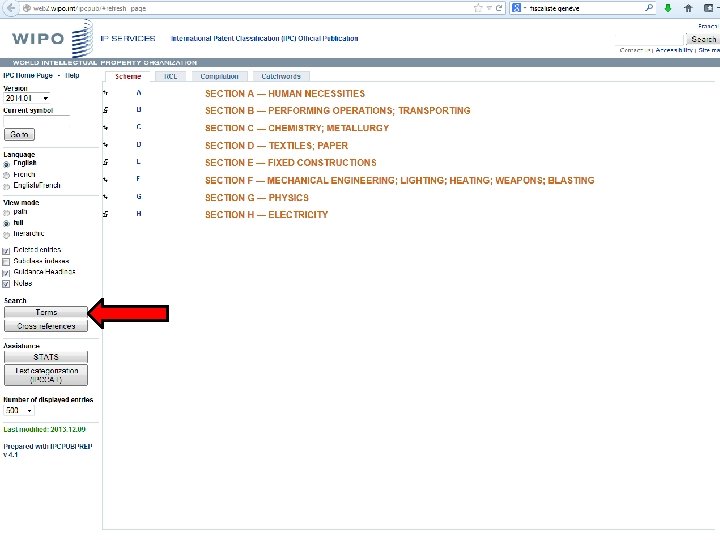This screenshot has width=720, height=540.
Task: Toggle the Notes checkbox
Action: tap(6, 284)
